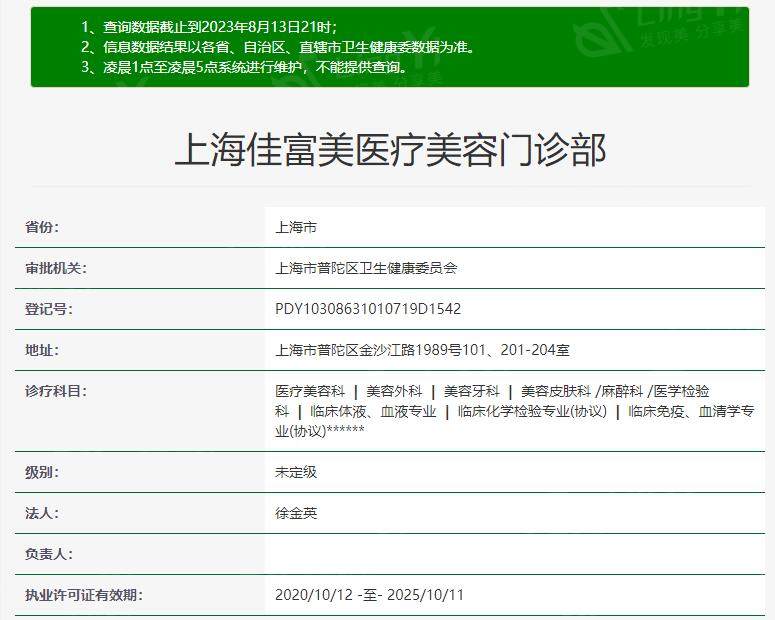
Task: Click the 临床体液、血液专业 entry
Action: (373, 411)
